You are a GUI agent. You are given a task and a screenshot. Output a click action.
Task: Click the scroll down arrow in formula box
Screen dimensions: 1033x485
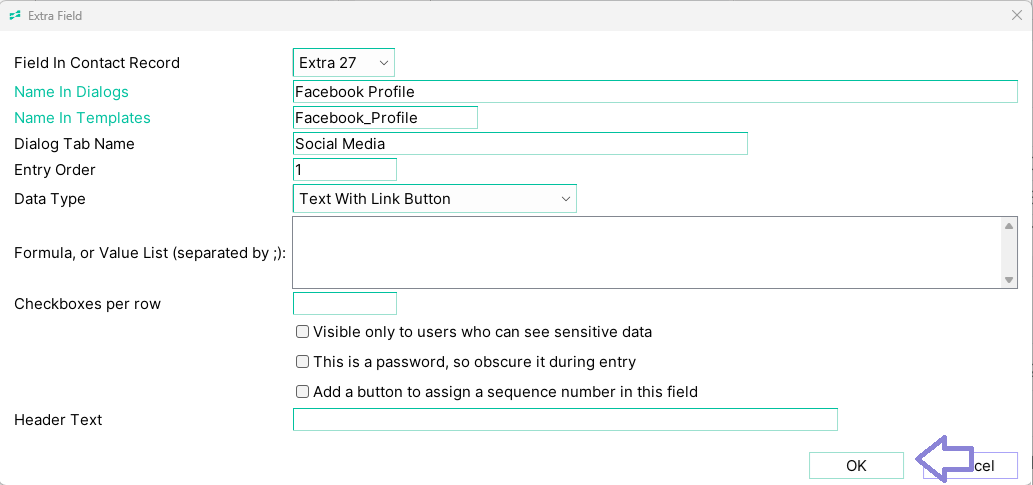coord(1009,280)
